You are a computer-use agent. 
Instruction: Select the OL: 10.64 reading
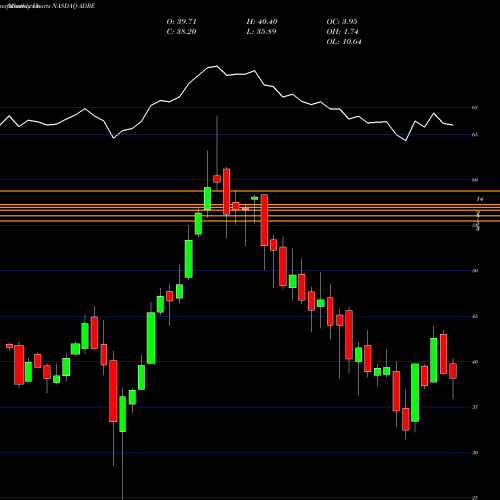pyautogui.click(x=344, y=42)
